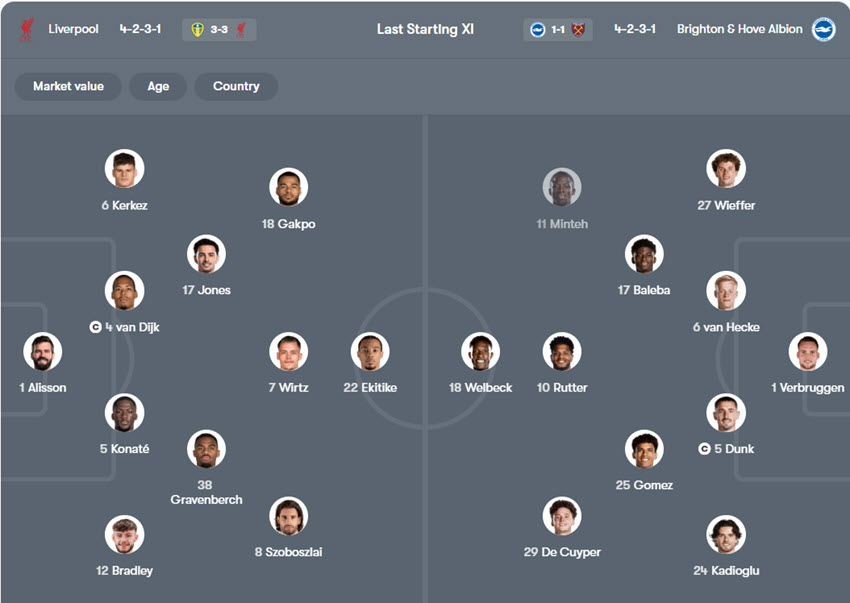The height and width of the screenshot is (603, 850).
Task: Click the Brighton & Hove Albion crest
Action: pyautogui.click(x=823, y=30)
